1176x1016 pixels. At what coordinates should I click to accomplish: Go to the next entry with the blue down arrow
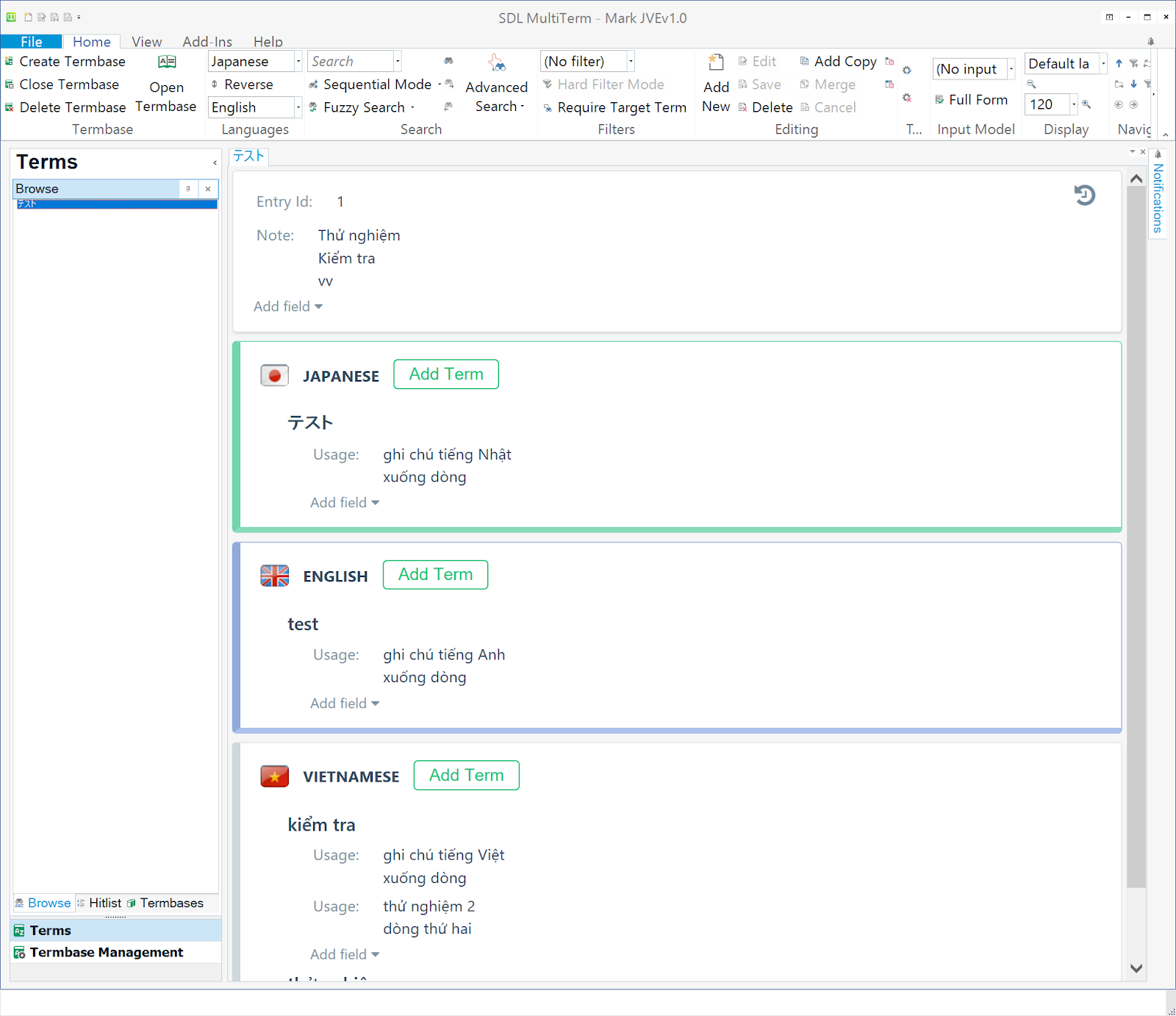pos(1134,84)
